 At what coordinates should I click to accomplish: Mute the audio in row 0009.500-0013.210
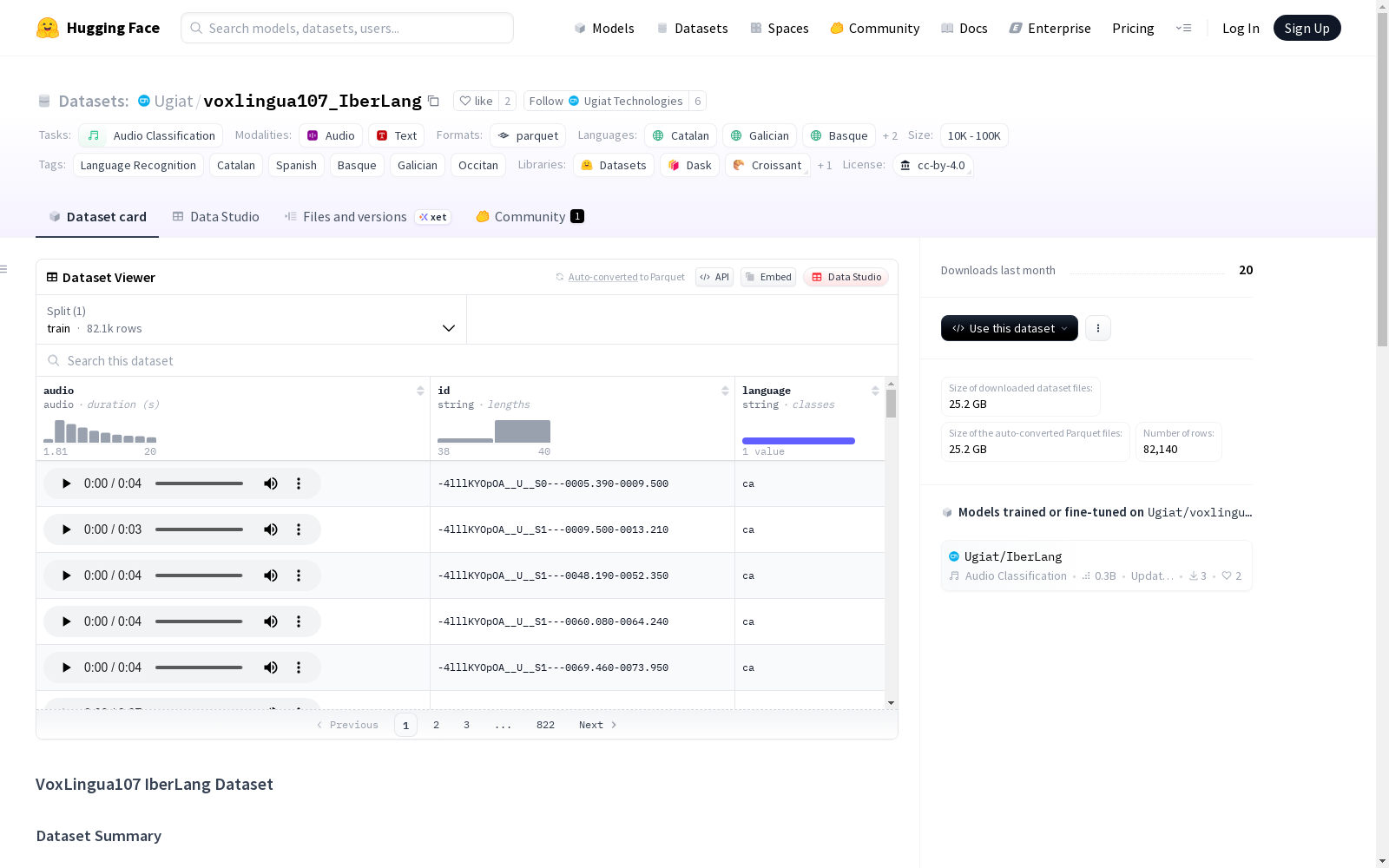click(271, 529)
